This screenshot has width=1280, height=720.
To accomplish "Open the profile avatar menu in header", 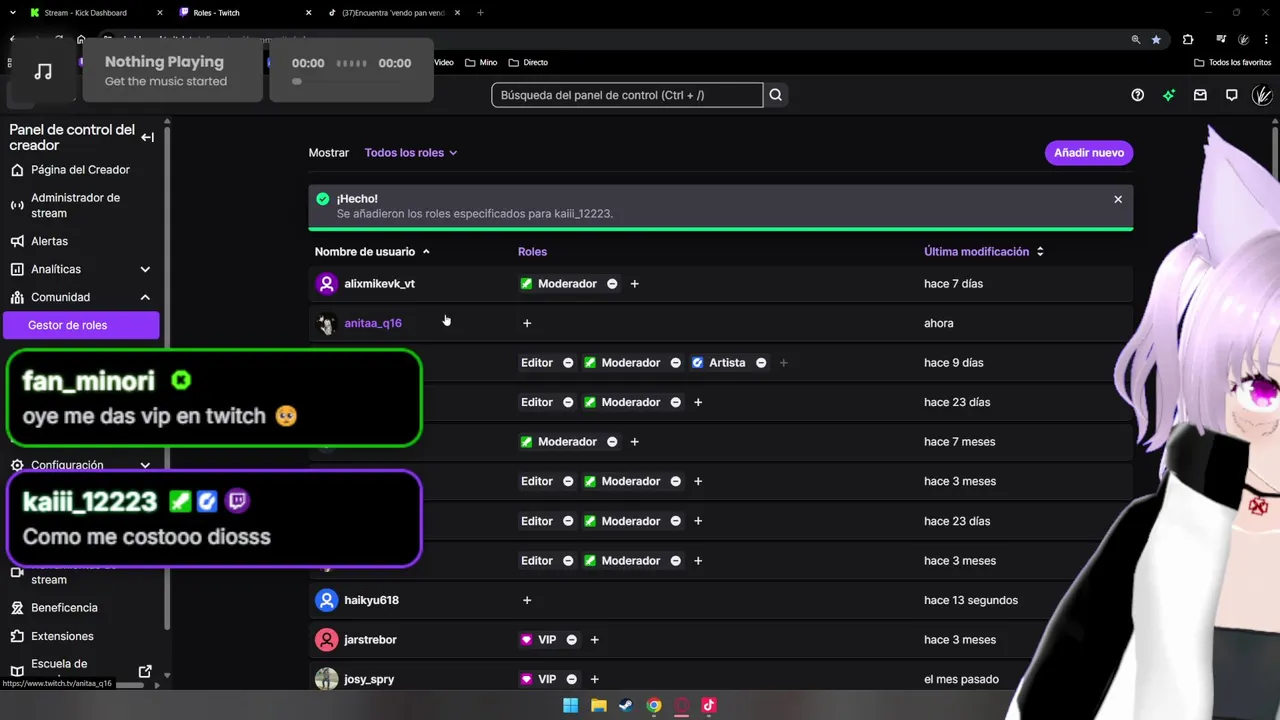I will point(1262,95).
